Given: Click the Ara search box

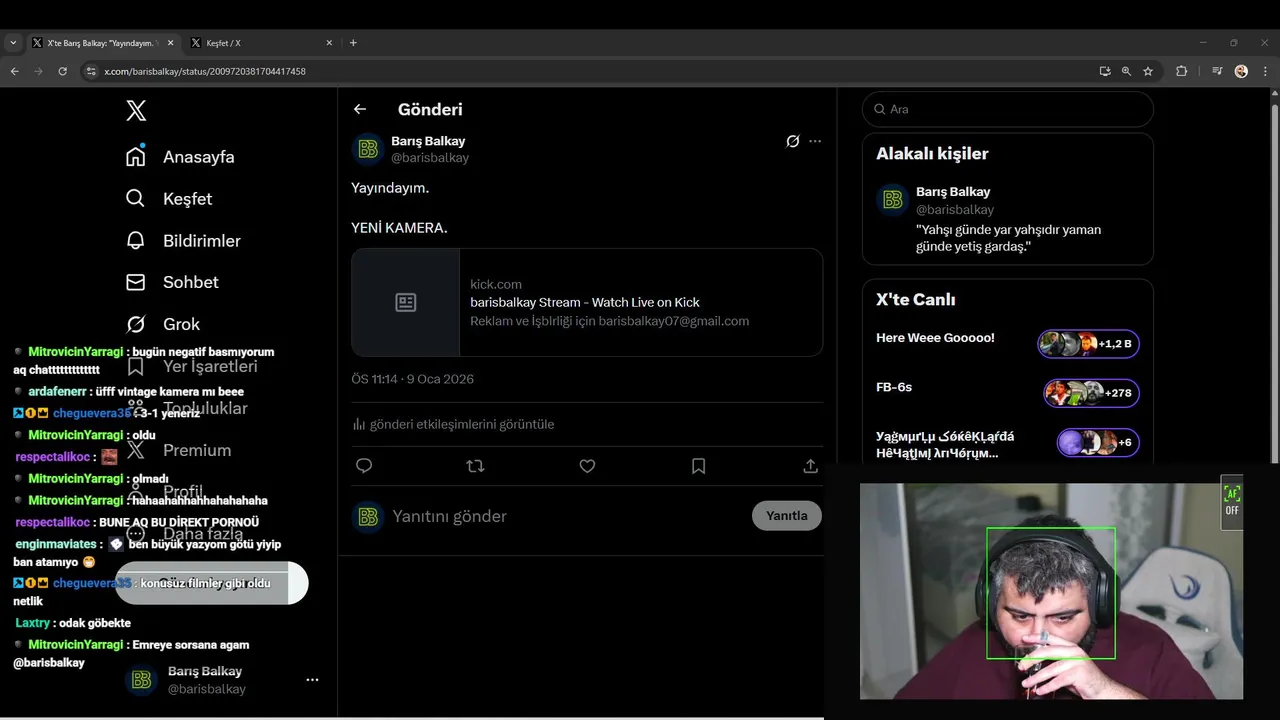Looking at the screenshot, I should point(1008,109).
